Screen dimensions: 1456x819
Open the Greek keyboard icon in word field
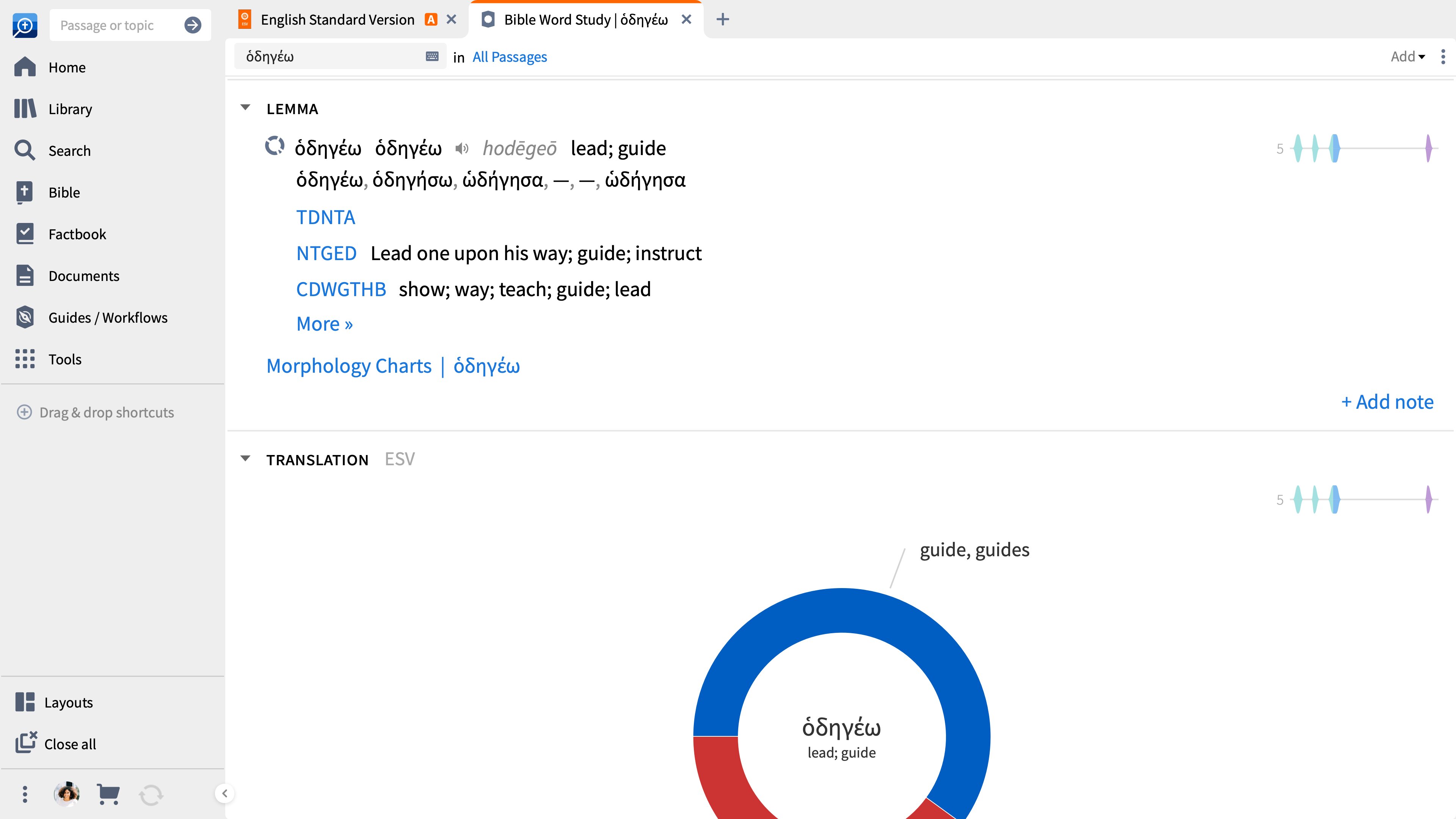click(432, 56)
